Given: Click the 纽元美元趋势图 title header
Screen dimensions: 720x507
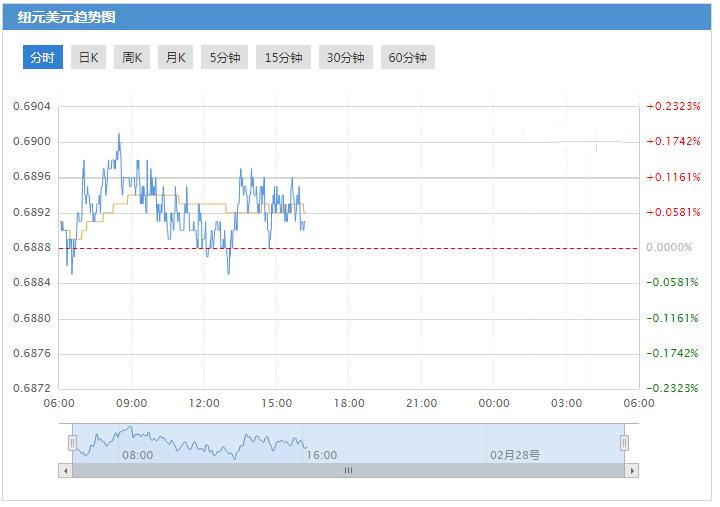Looking at the screenshot, I should pos(65,18).
